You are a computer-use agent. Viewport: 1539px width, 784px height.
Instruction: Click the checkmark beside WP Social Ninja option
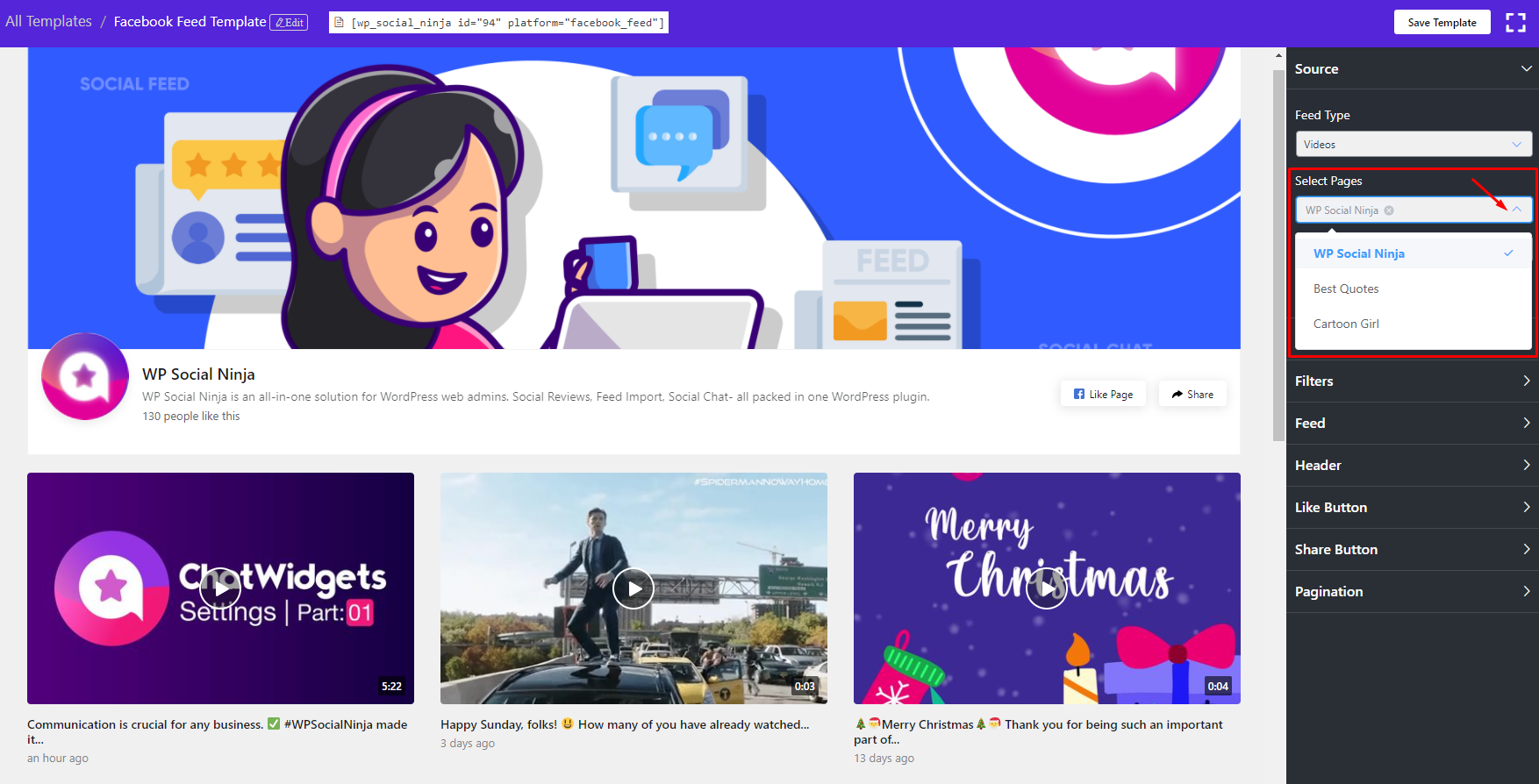pos(1508,253)
